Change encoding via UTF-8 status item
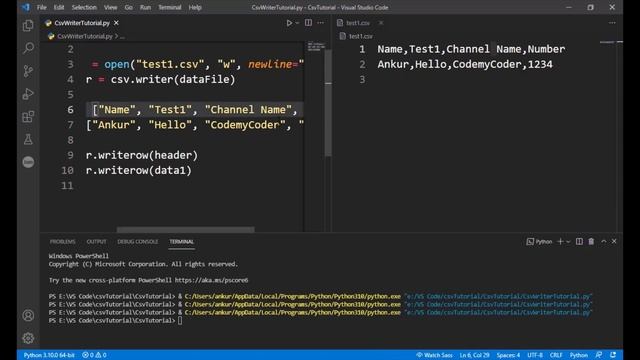 [535, 355]
